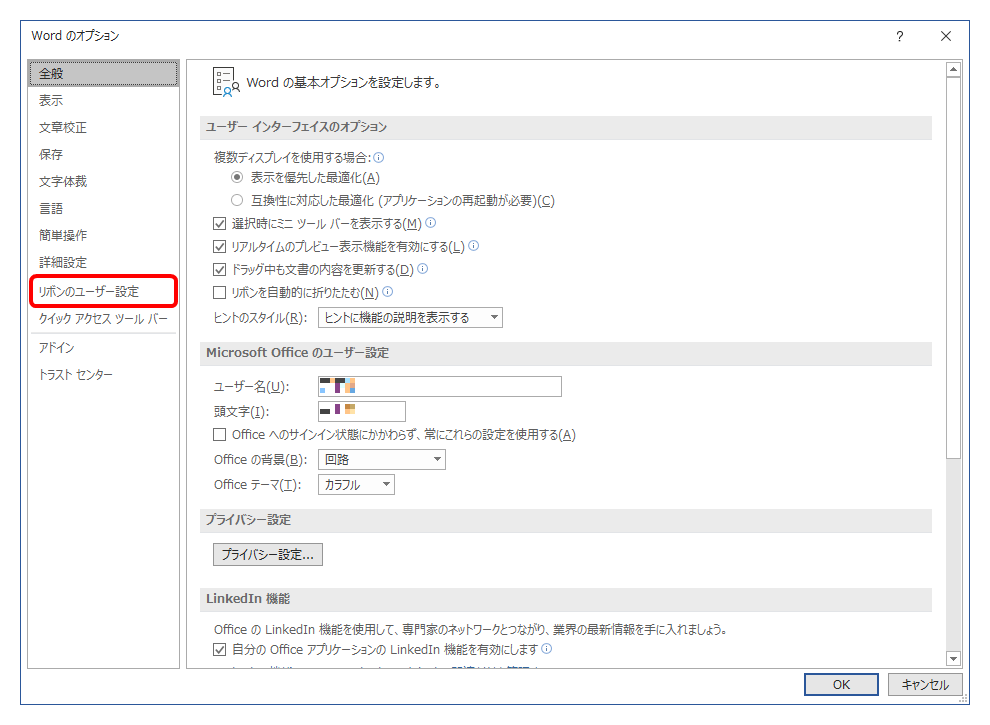The height and width of the screenshot is (725, 990).
Task: Select the 互換性に対応した最適化 radio button
Action: click(x=237, y=199)
